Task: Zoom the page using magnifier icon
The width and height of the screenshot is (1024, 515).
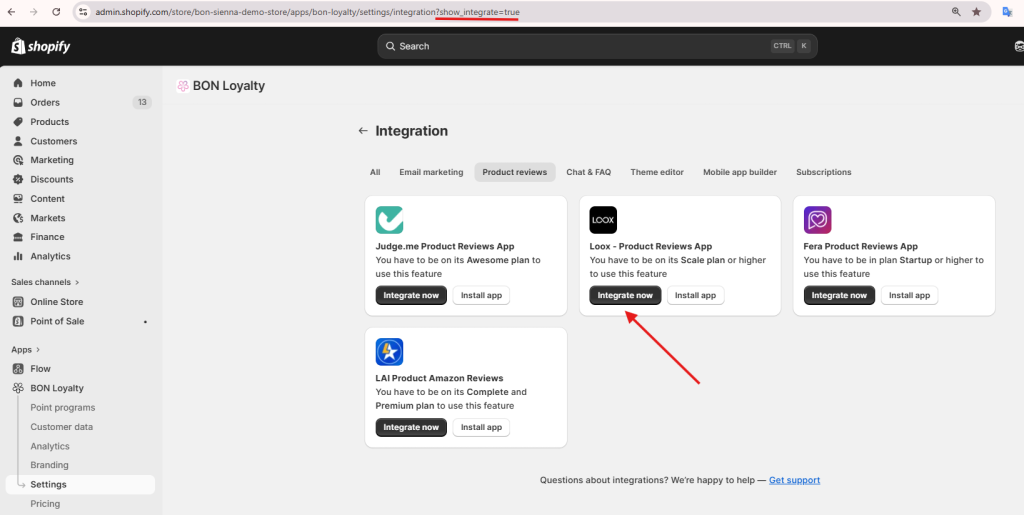Action: [956, 12]
